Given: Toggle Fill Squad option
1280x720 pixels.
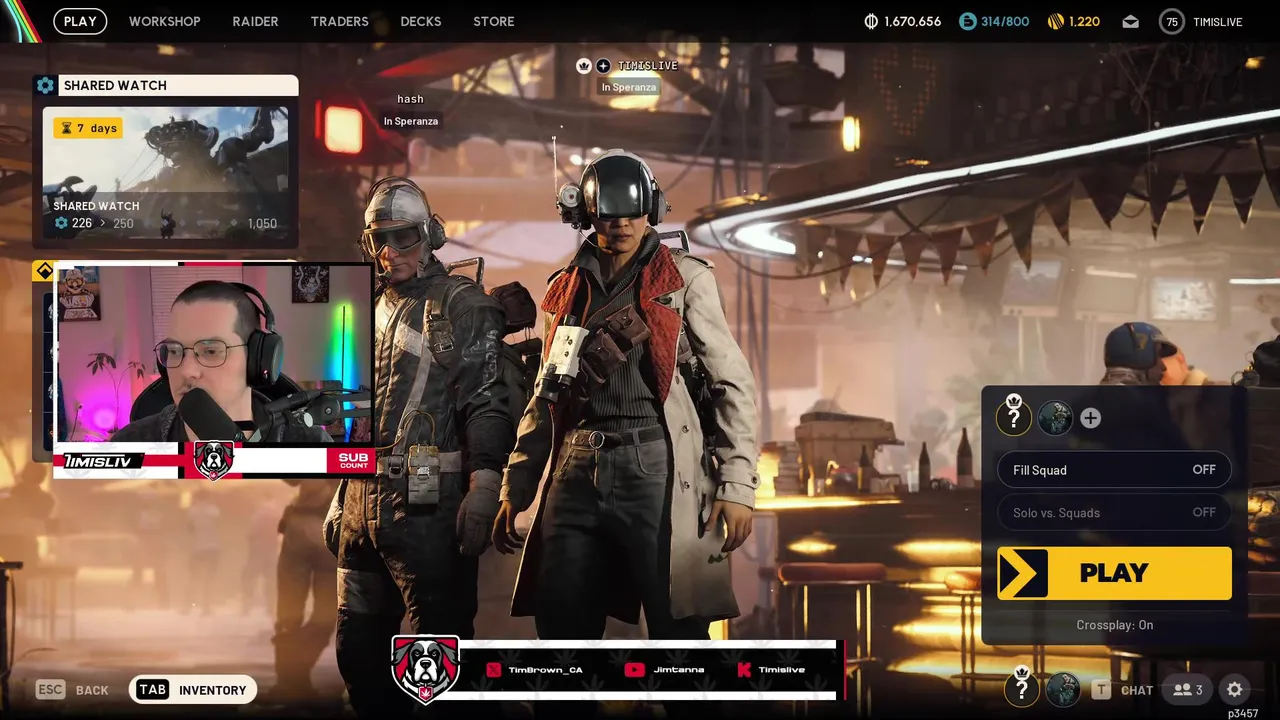Looking at the screenshot, I should (x=1114, y=470).
